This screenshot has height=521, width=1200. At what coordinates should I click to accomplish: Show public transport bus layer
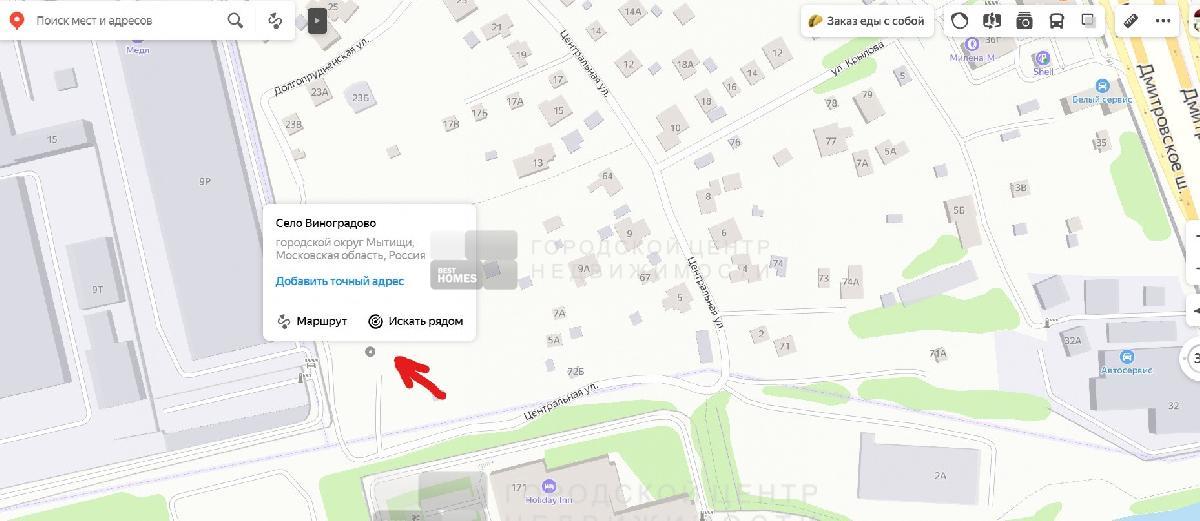[1056, 20]
